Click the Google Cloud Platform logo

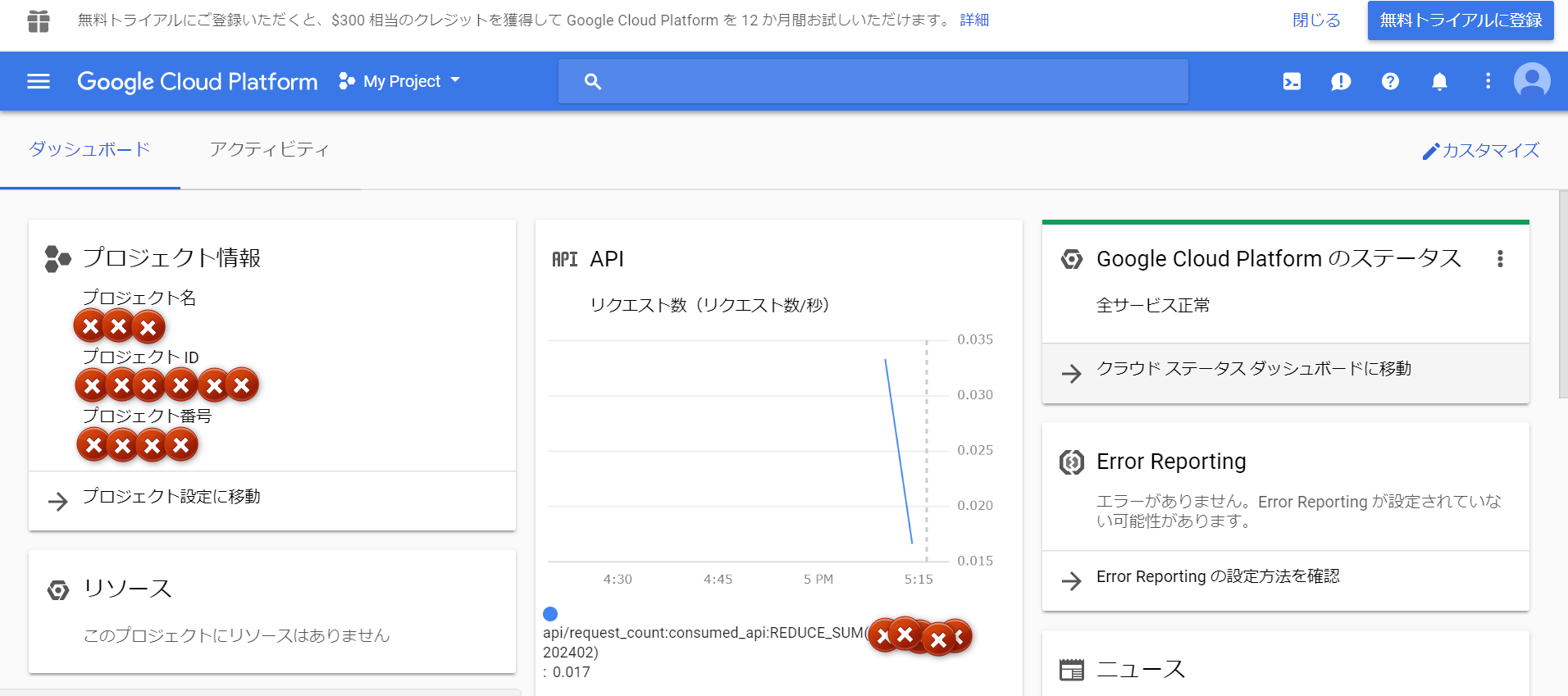coord(197,81)
